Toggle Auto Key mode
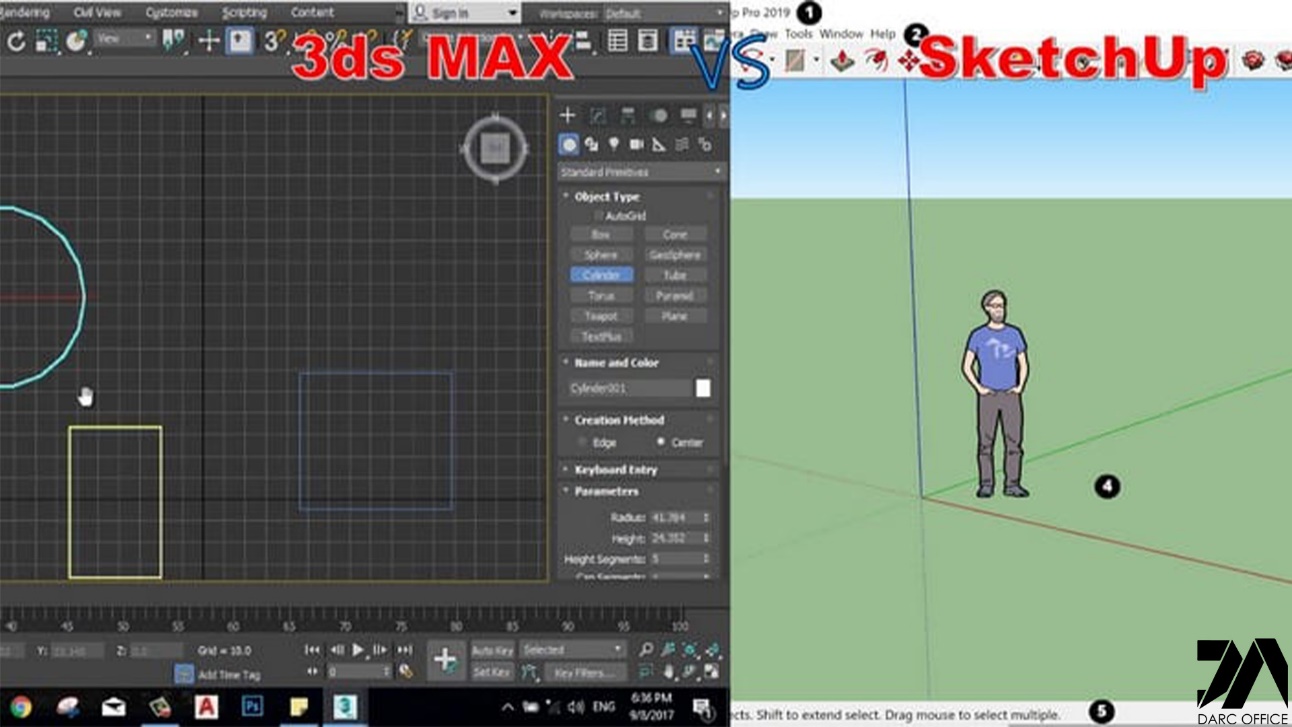Screen dimensions: 1292x727 pyautogui.click(x=492, y=650)
